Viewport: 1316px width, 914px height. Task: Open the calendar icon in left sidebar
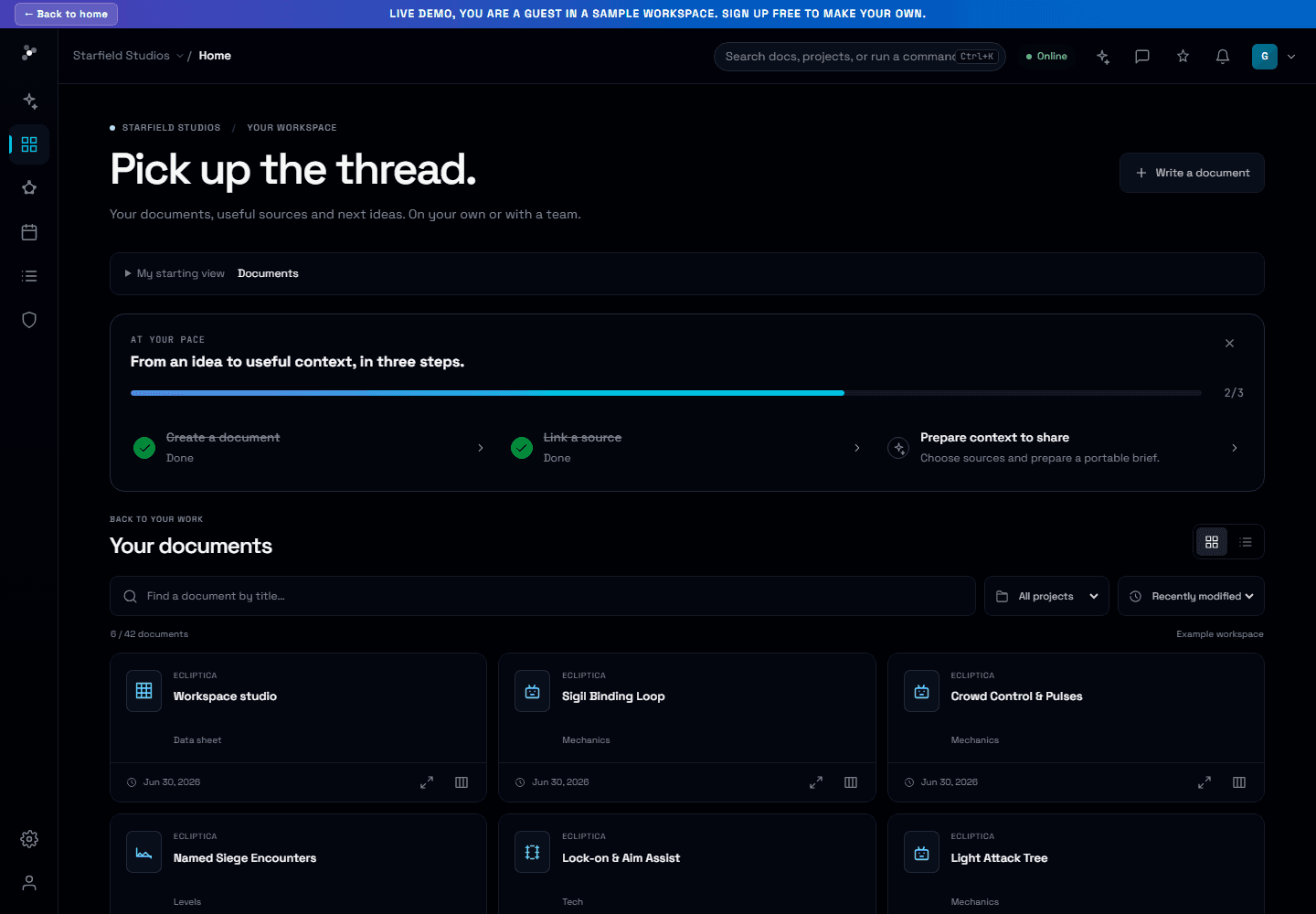click(29, 232)
